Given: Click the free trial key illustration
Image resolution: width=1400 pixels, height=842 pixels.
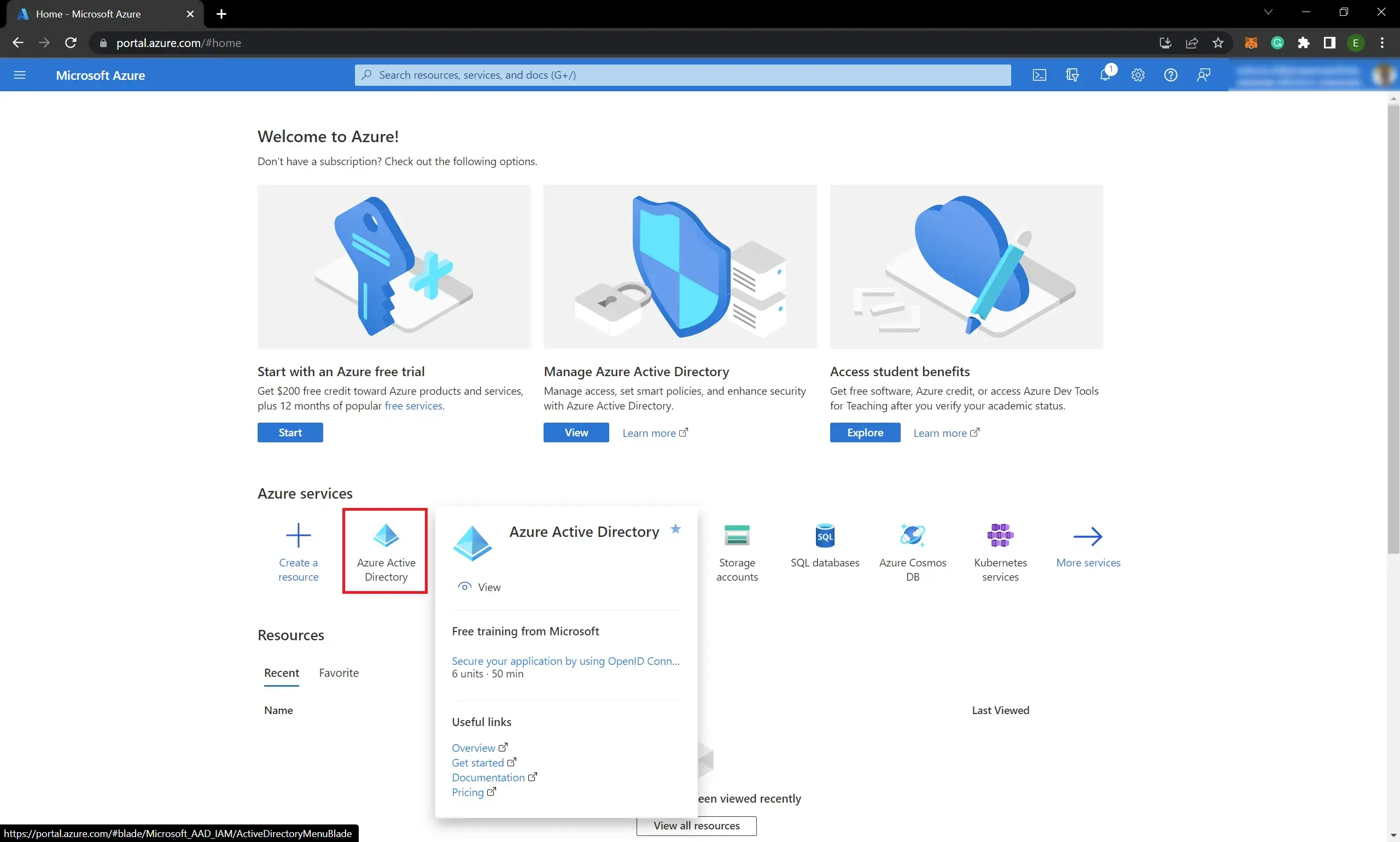Looking at the screenshot, I should coord(394,267).
